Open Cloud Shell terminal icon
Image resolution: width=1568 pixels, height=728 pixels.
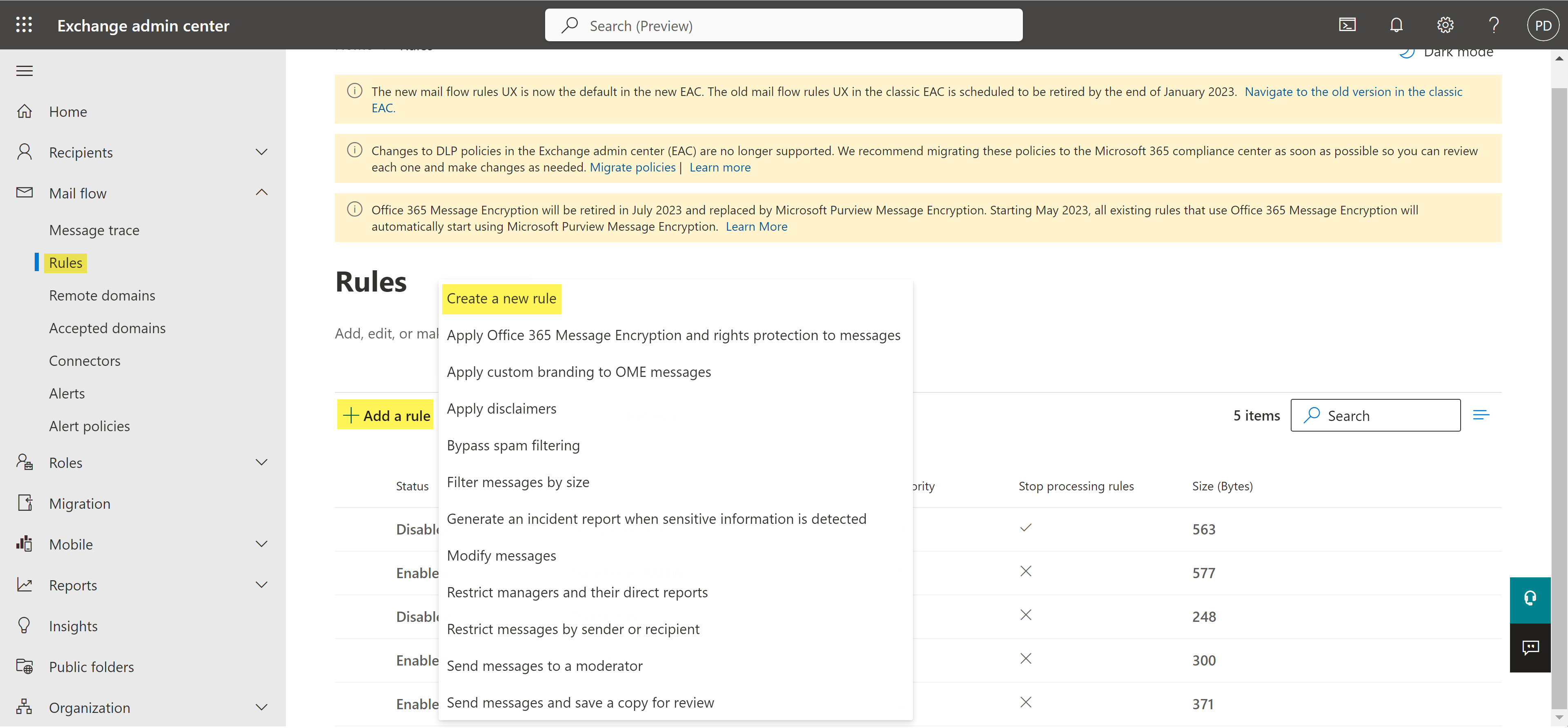pos(1347,25)
